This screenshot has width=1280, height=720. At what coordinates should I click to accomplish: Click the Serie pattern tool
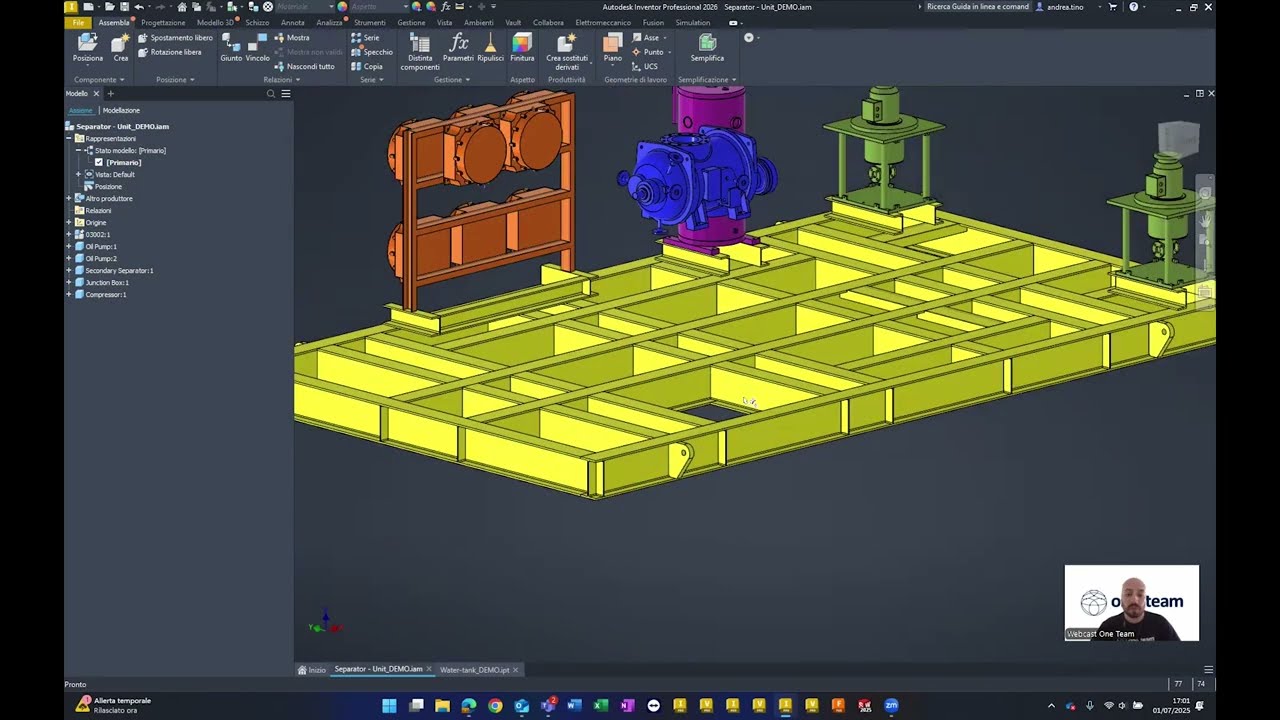click(x=365, y=38)
